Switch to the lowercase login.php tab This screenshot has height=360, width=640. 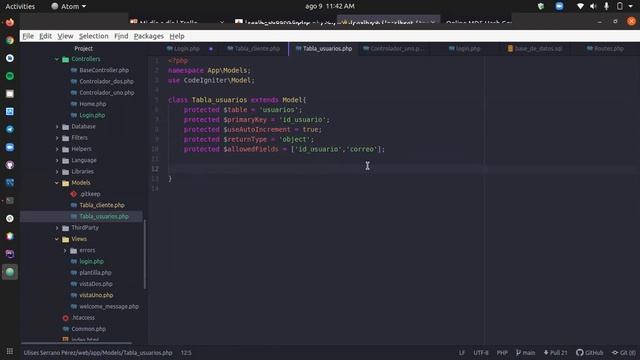[464, 49]
